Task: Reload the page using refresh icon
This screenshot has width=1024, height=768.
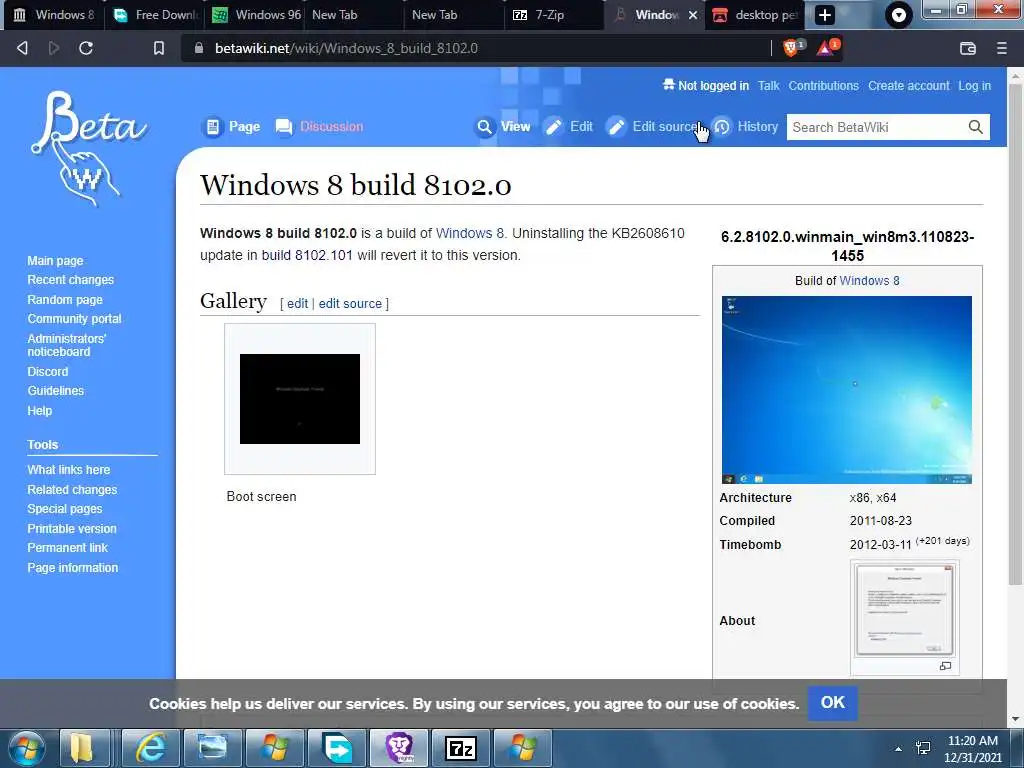Action: click(86, 48)
